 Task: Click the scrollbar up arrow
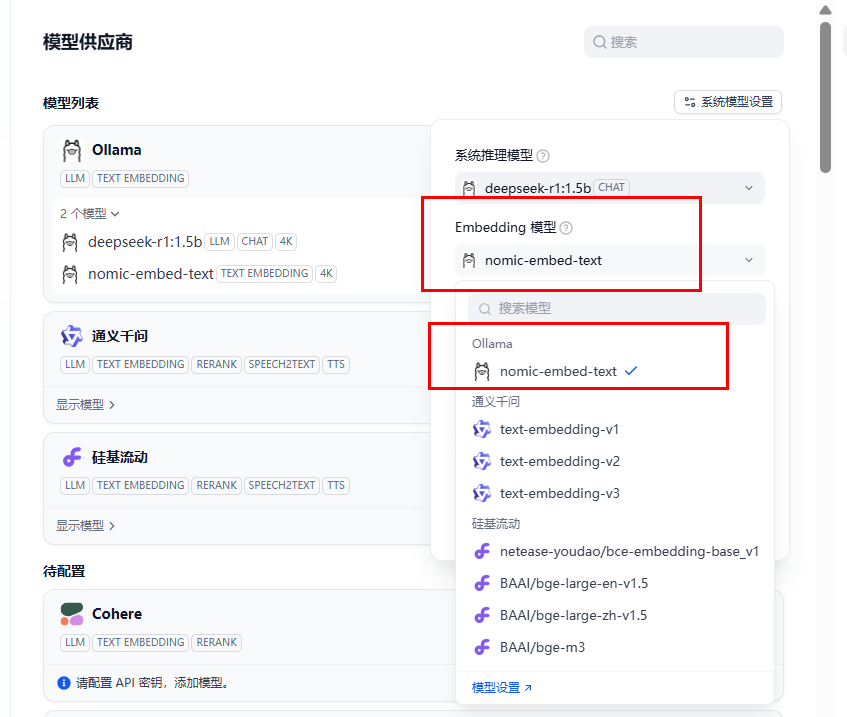click(825, 10)
